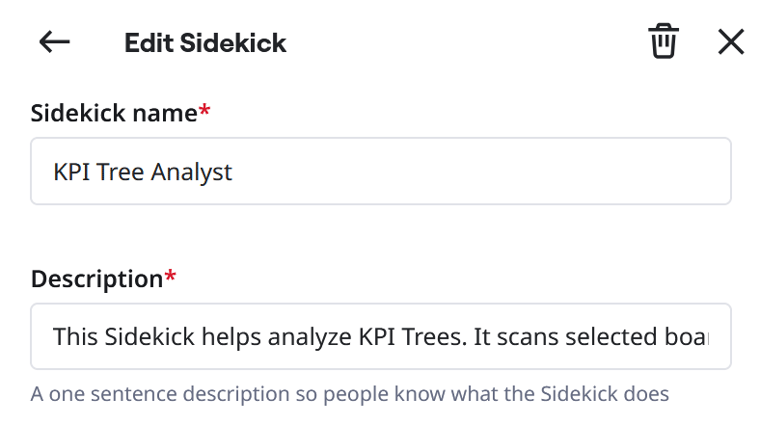Click into the Description text field
The height and width of the screenshot is (425, 760).
pyautogui.click(x=380, y=337)
